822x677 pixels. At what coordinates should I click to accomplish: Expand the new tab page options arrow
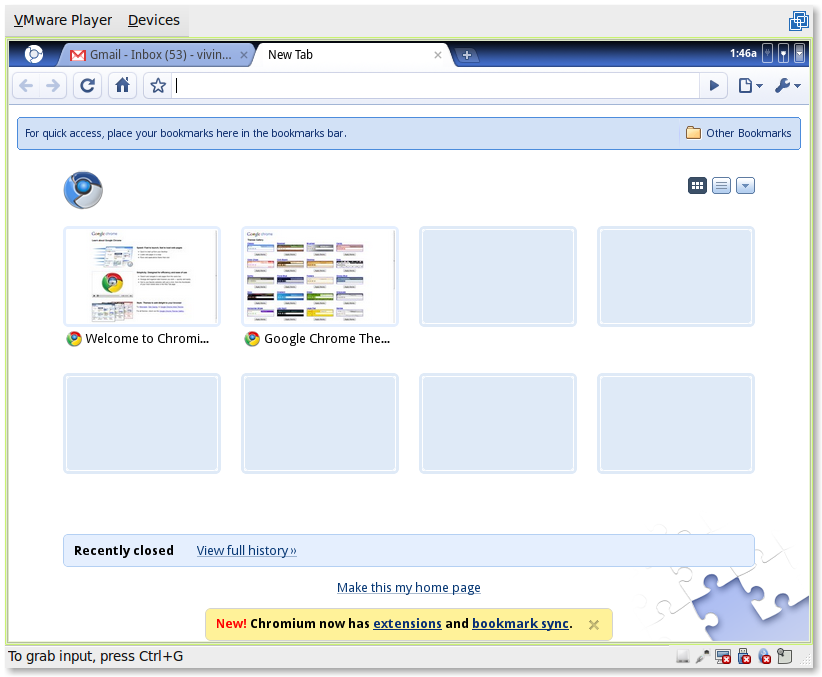point(745,185)
